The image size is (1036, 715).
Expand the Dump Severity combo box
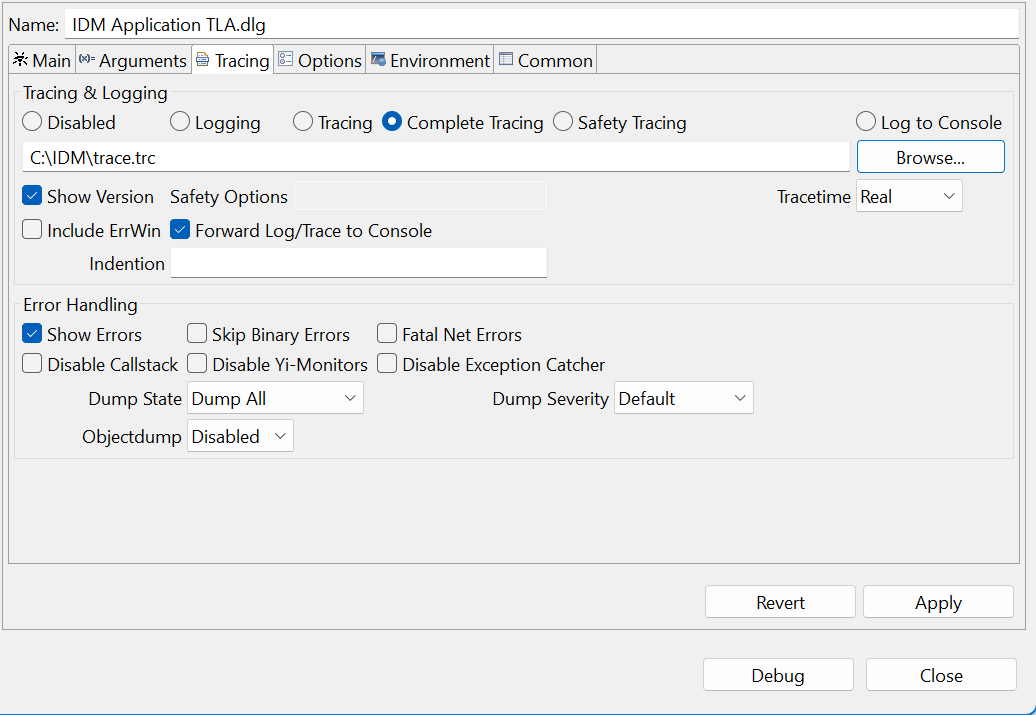[683, 398]
